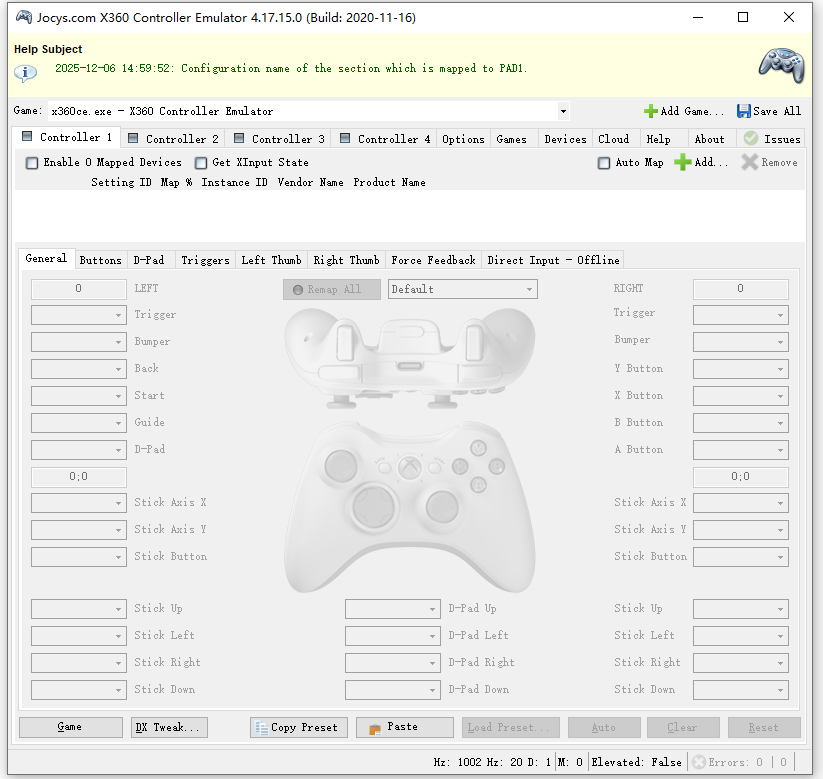Click the Setting ID column header
Viewport: 823px width, 779px height.
[x=121, y=182]
